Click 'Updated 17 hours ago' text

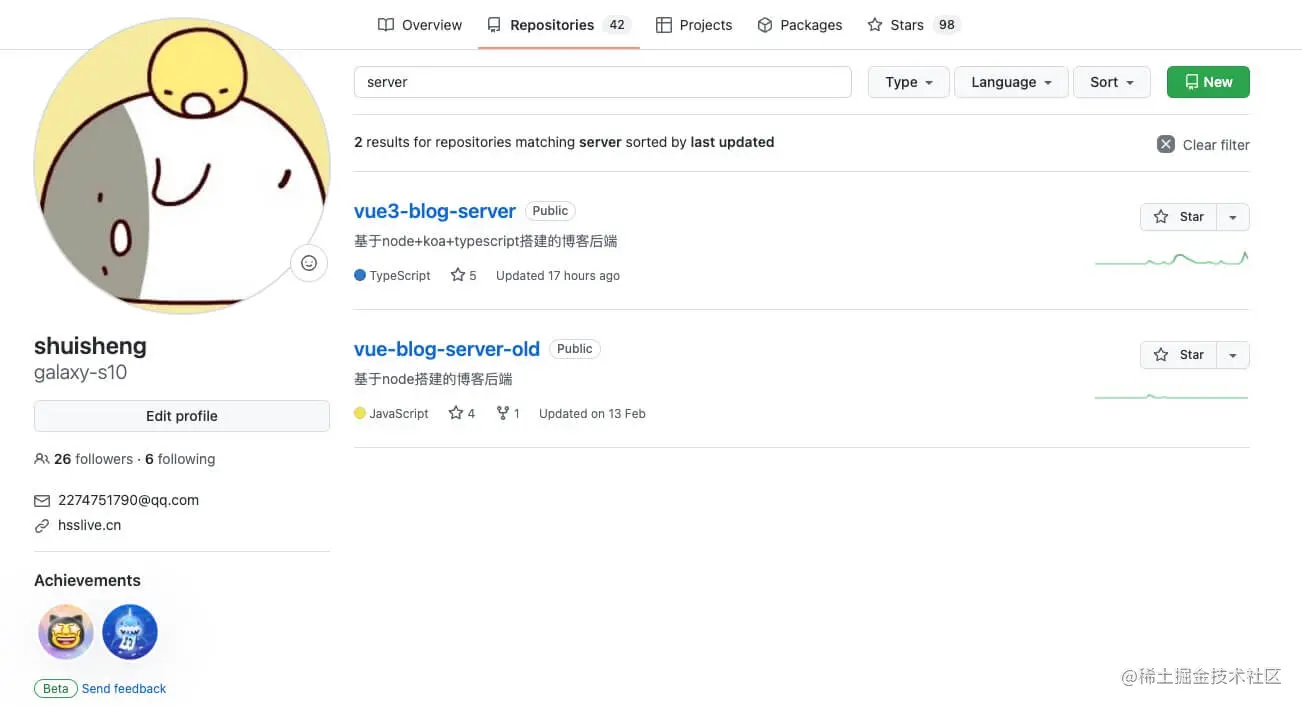[558, 275]
